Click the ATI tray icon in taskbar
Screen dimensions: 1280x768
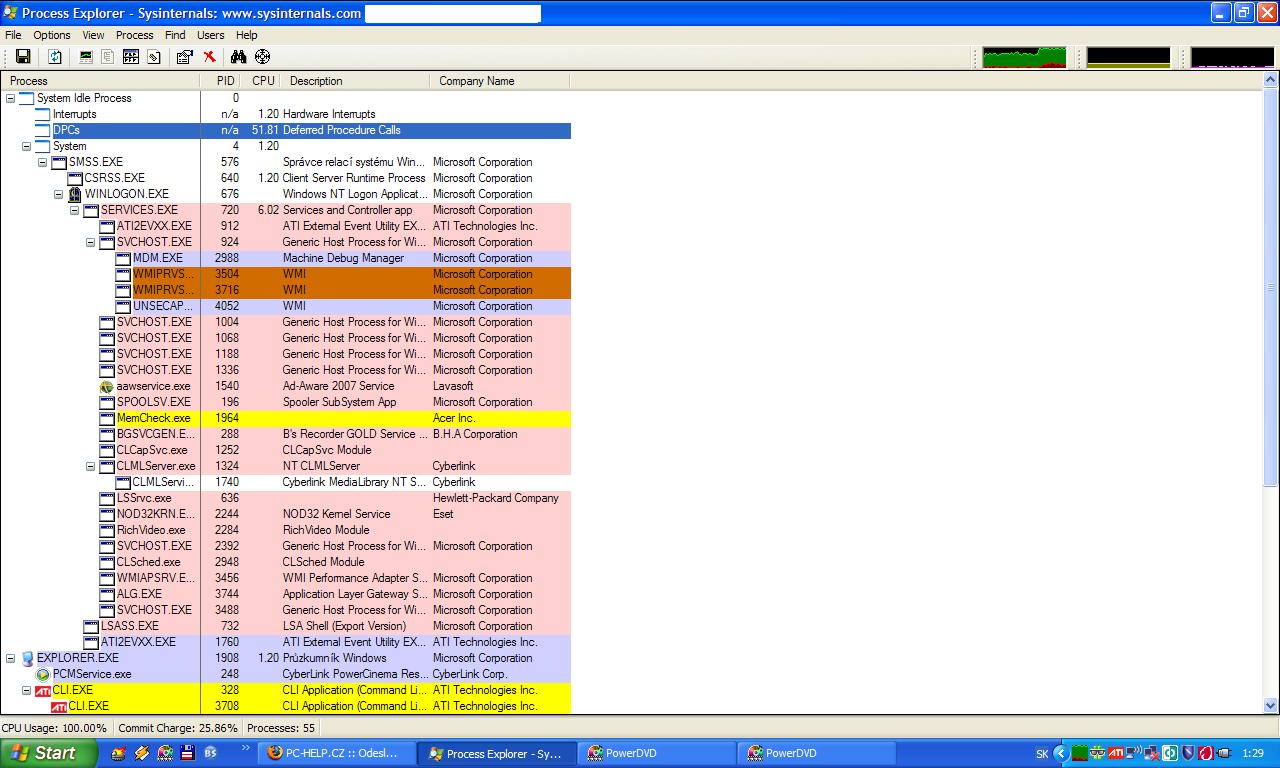pyautogui.click(x=1115, y=753)
